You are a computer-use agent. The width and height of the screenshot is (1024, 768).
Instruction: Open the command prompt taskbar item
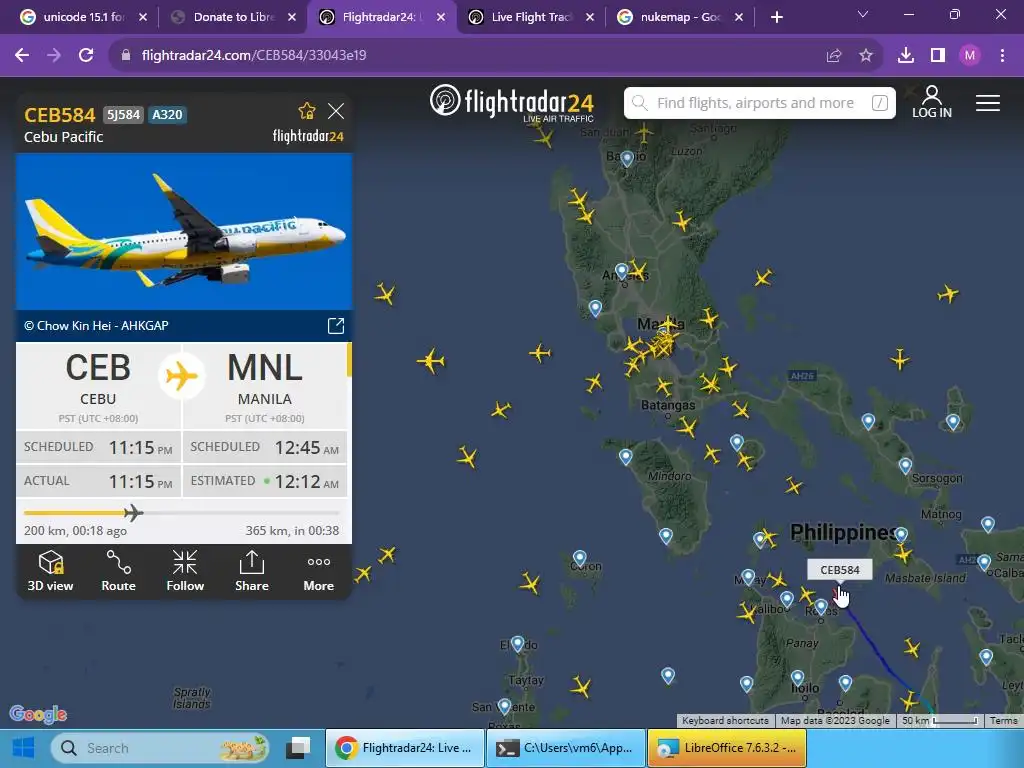(566, 748)
